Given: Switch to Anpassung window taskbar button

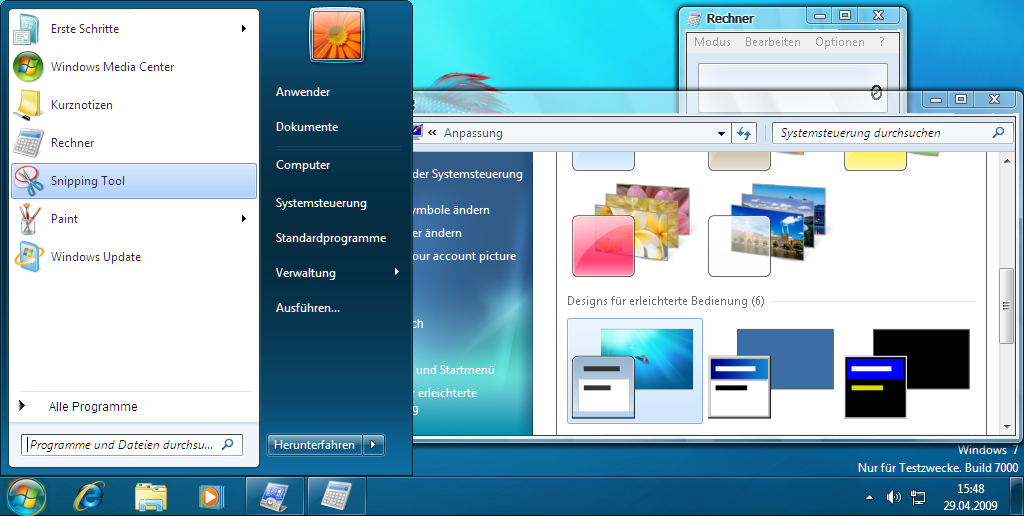Looking at the screenshot, I should [275, 496].
